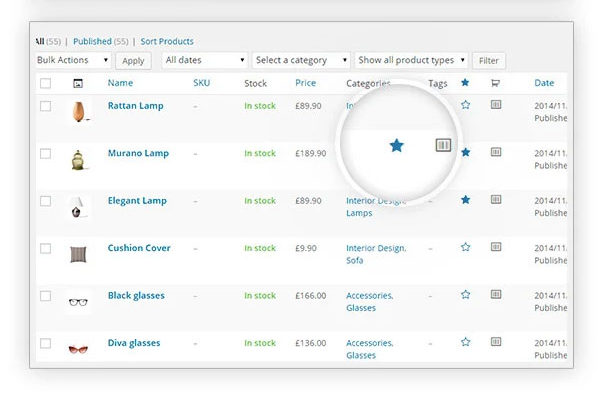Screen dimensions: 601x397
Task: Unfeature the Elegant Lamp via its star
Action: pyautogui.click(x=465, y=200)
